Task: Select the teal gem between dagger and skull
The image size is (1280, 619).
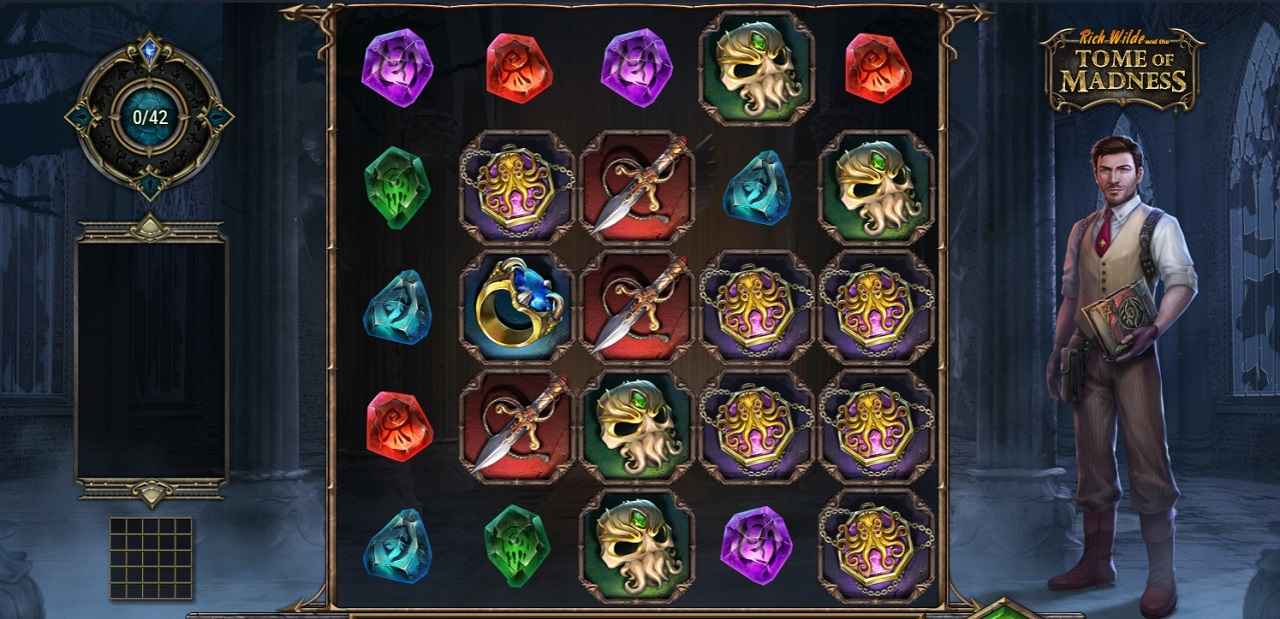Action: (757, 187)
